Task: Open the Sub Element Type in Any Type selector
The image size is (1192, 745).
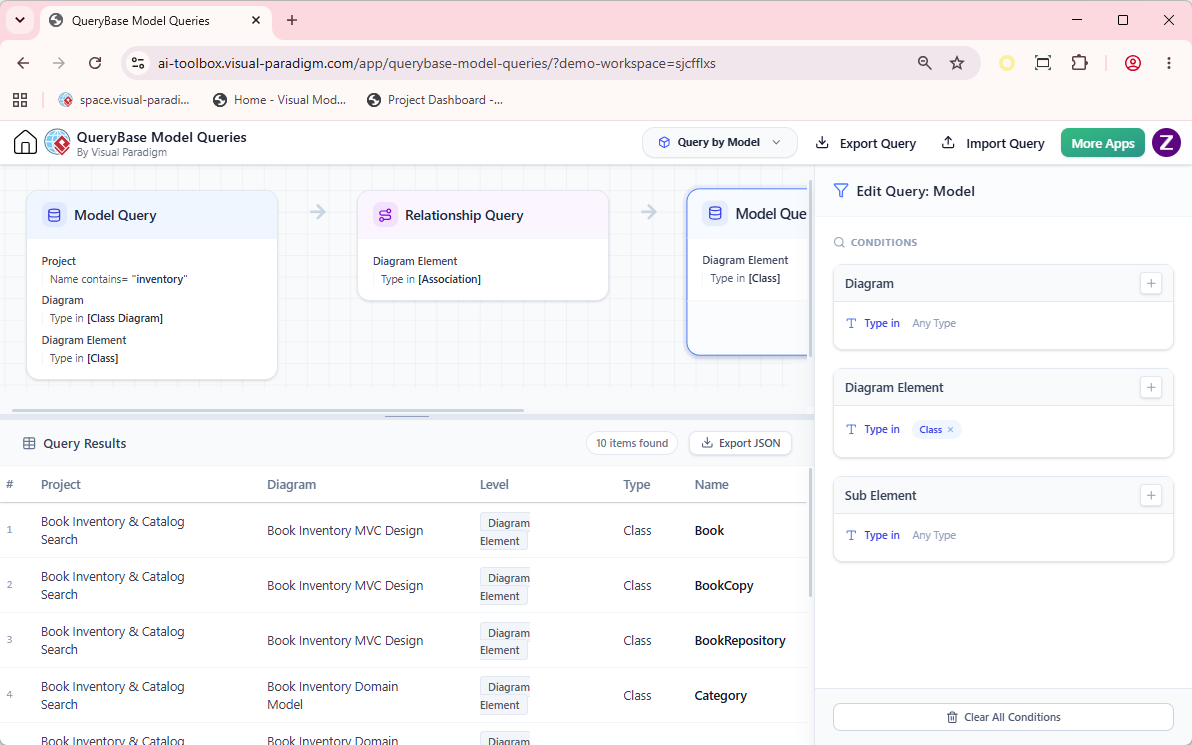Action: tap(934, 535)
